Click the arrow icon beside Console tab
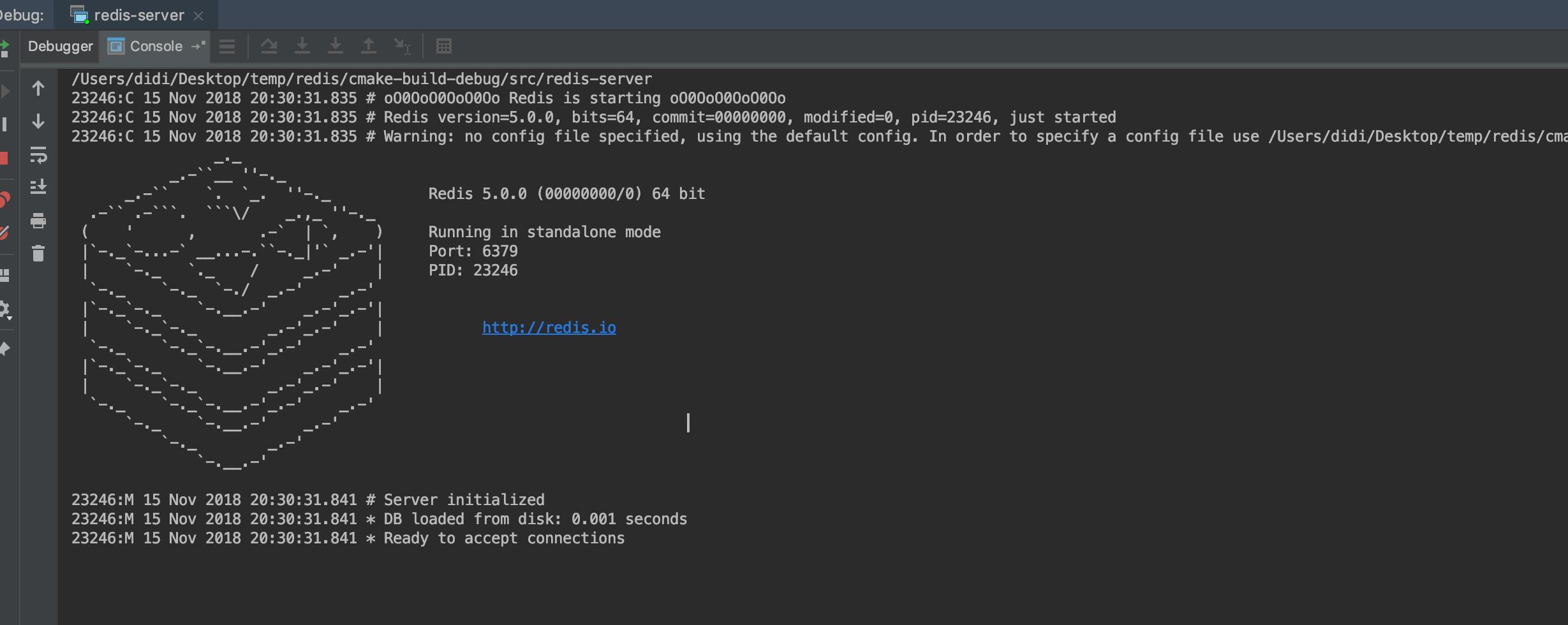1568x625 pixels. click(x=198, y=46)
